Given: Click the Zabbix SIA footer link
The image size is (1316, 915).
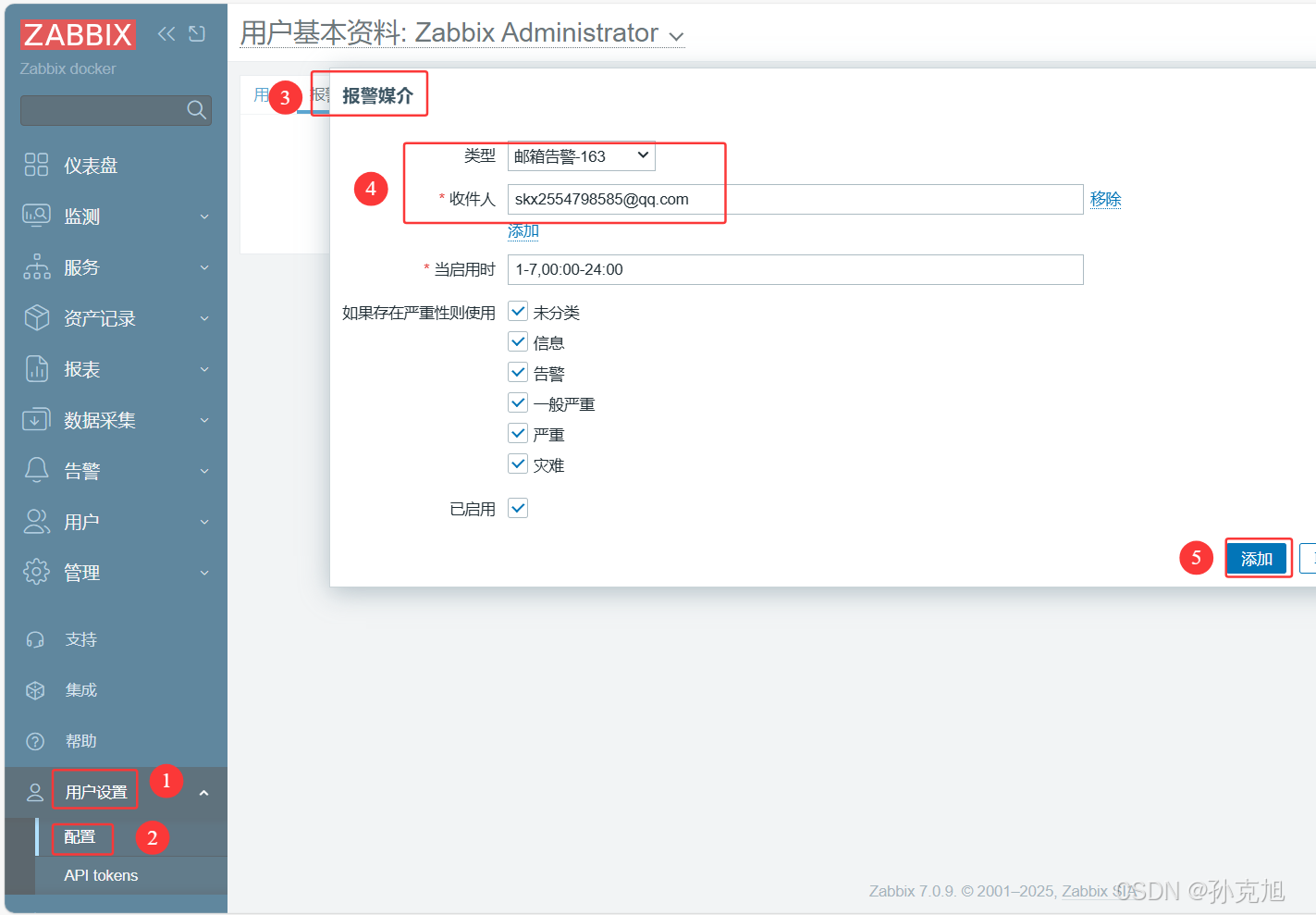Looking at the screenshot, I should (x=1098, y=891).
